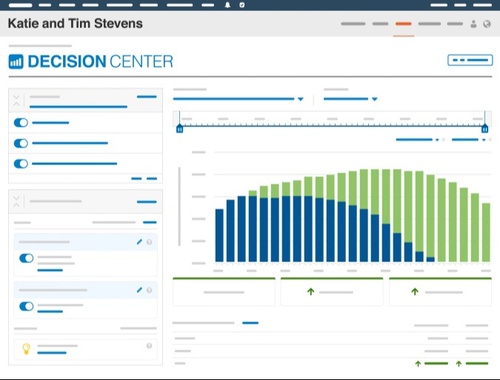Click blue link in lower left panel header
The image size is (500, 380).
point(147,202)
